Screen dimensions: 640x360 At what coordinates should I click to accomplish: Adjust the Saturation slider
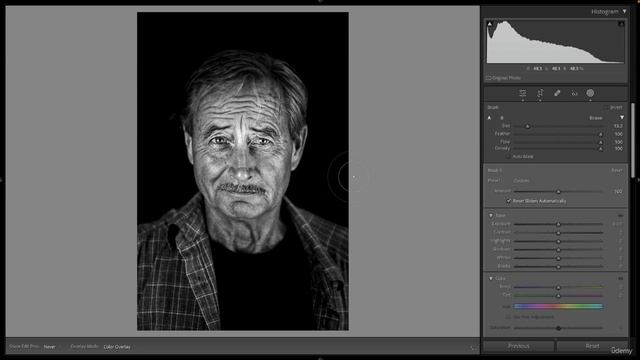point(558,328)
